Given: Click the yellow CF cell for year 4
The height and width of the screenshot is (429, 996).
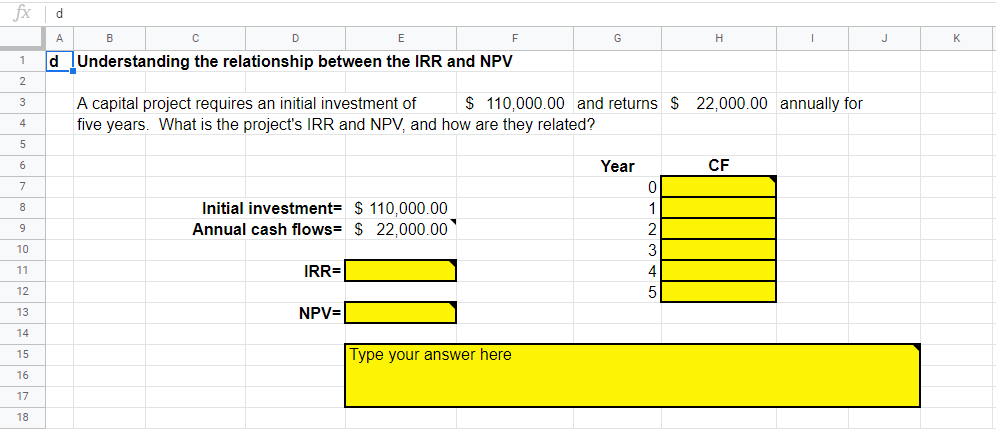Looking at the screenshot, I should tap(719, 271).
